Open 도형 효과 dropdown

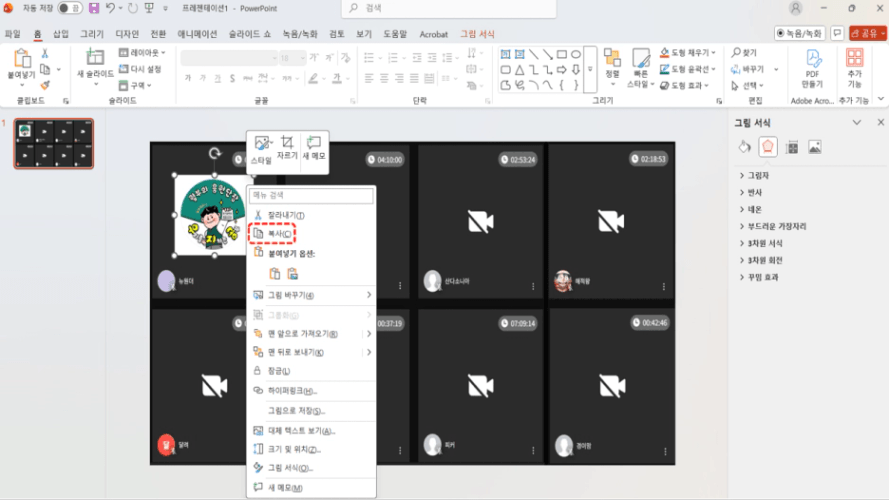[x=684, y=86]
